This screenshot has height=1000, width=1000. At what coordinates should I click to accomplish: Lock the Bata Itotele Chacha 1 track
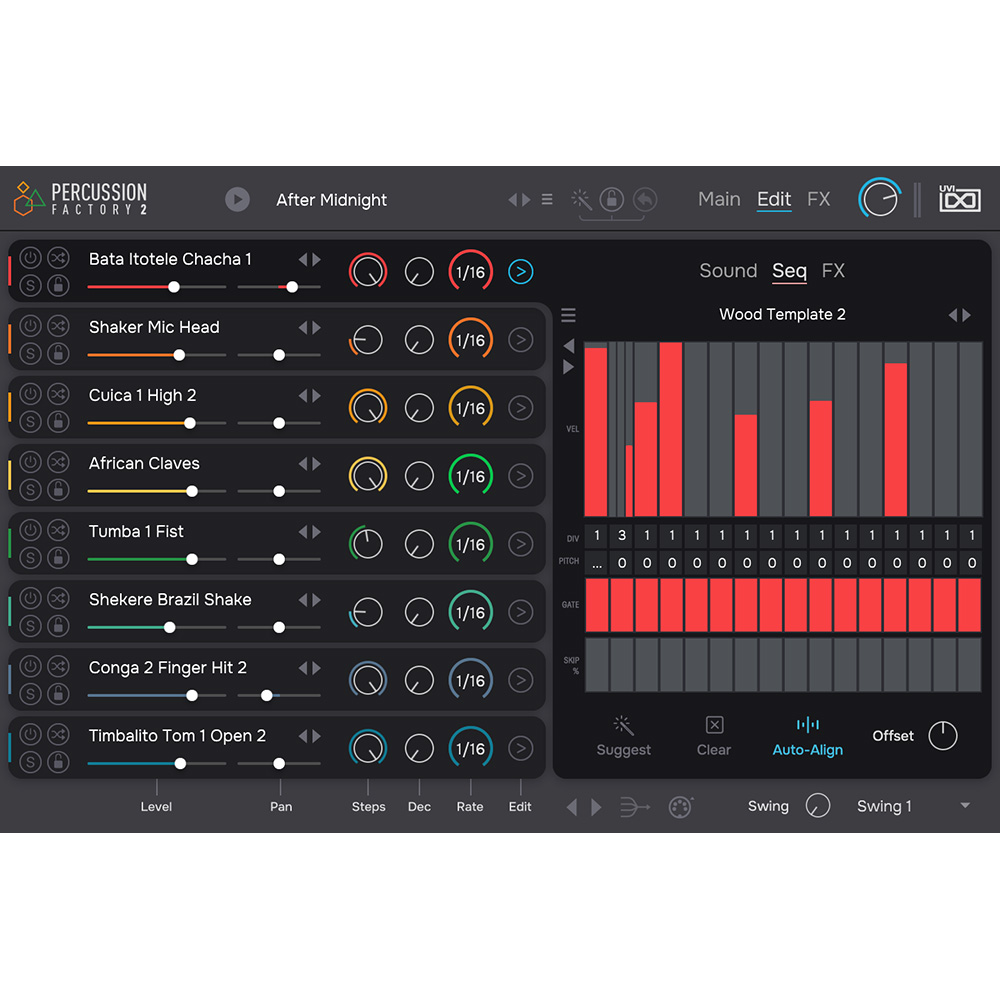(x=58, y=286)
